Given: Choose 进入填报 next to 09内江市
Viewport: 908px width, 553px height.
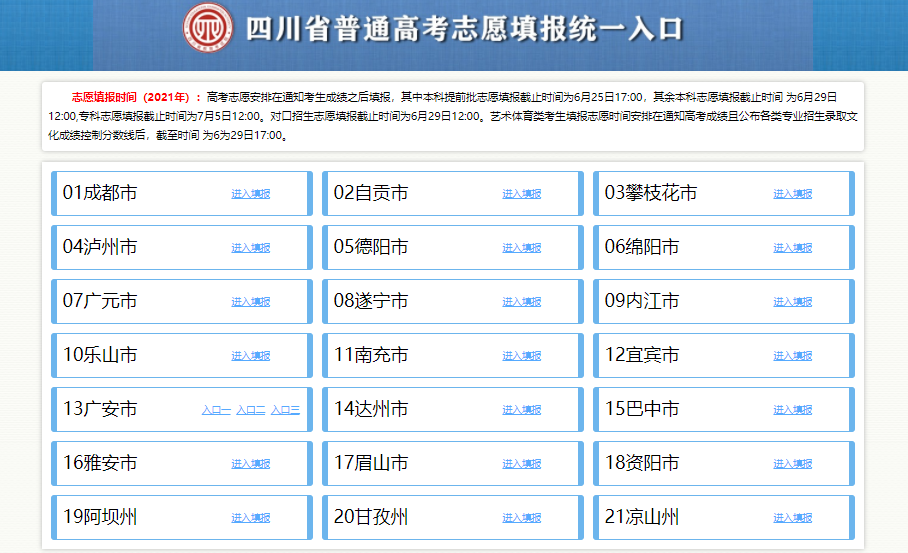Looking at the screenshot, I should pyautogui.click(x=793, y=302).
